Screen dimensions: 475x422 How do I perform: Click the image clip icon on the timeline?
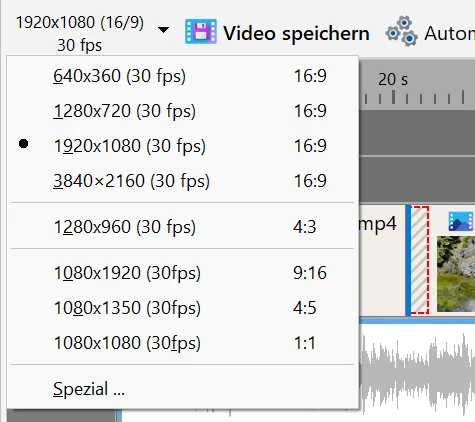coord(461,221)
